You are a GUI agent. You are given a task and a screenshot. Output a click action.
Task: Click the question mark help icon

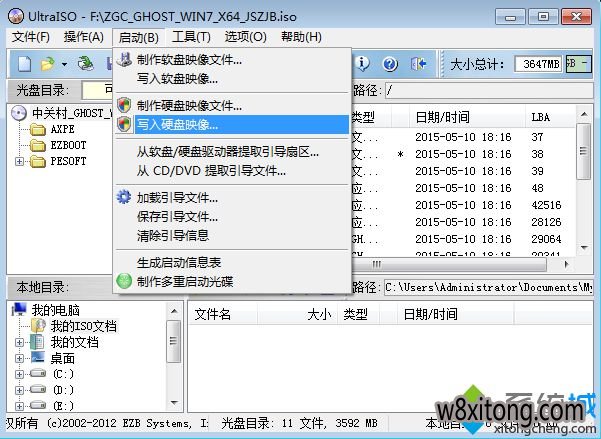[x=390, y=64]
